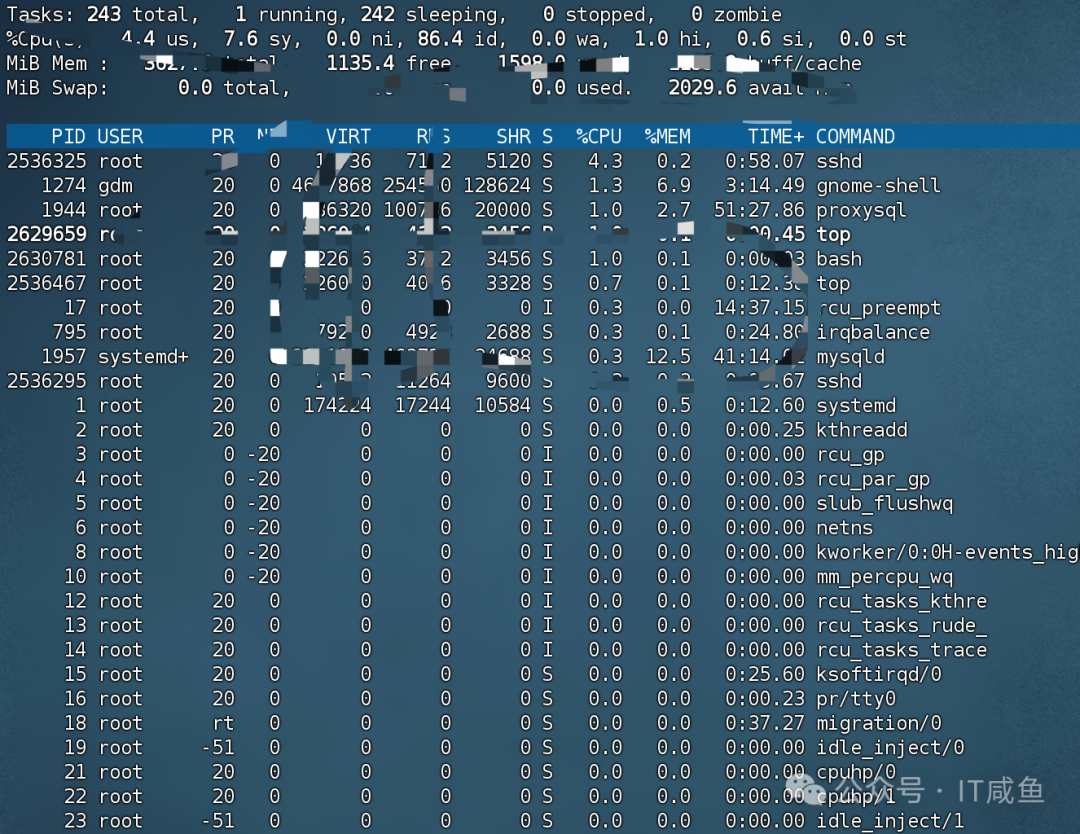The height and width of the screenshot is (834, 1080).
Task: Click the VIRT column header
Action: point(348,136)
